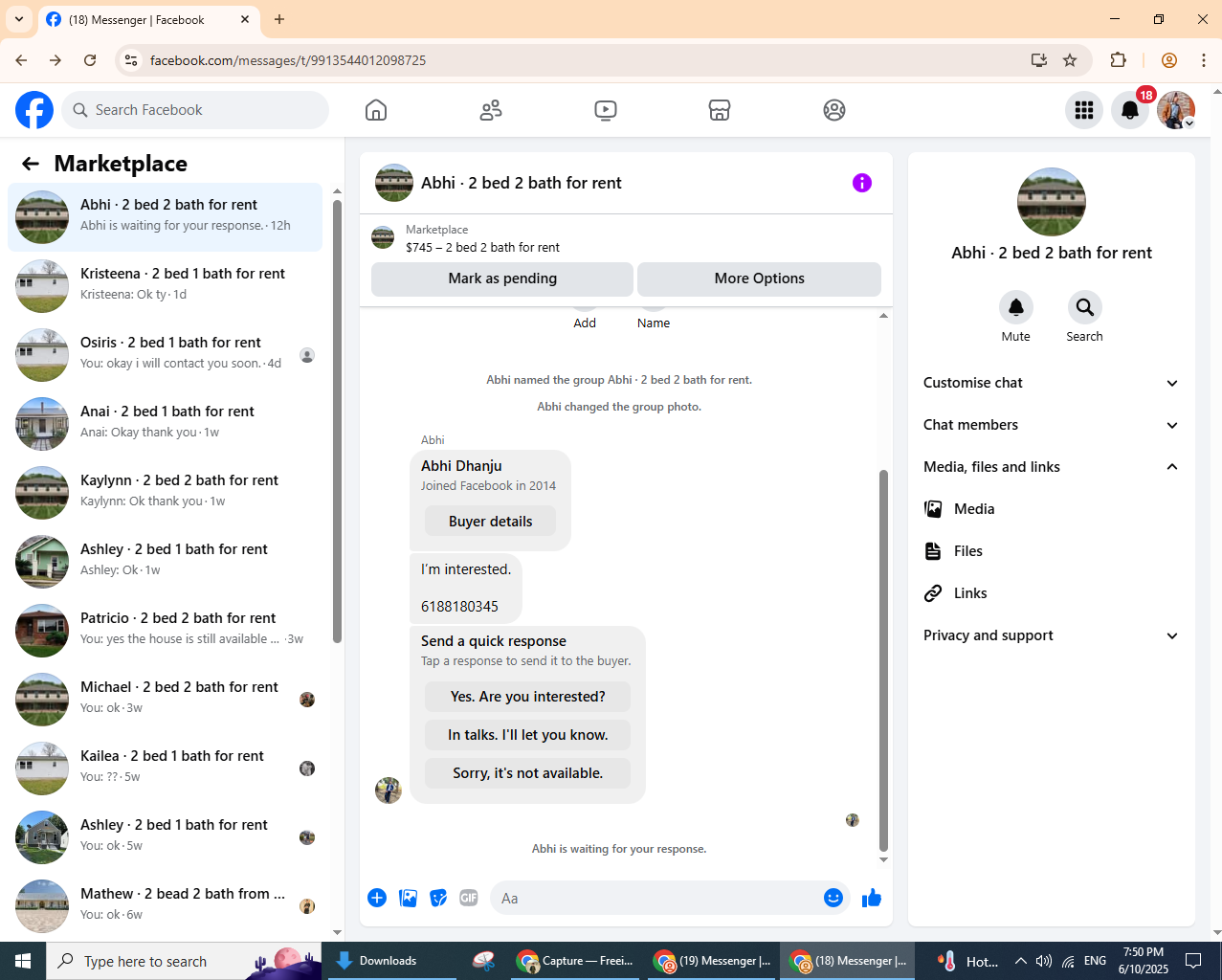Open the Groups tab icon

[x=834, y=110]
